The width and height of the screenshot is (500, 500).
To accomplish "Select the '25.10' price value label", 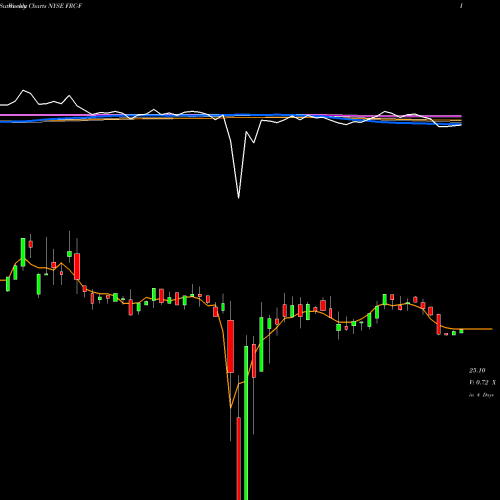I will [x=477, y=370].
